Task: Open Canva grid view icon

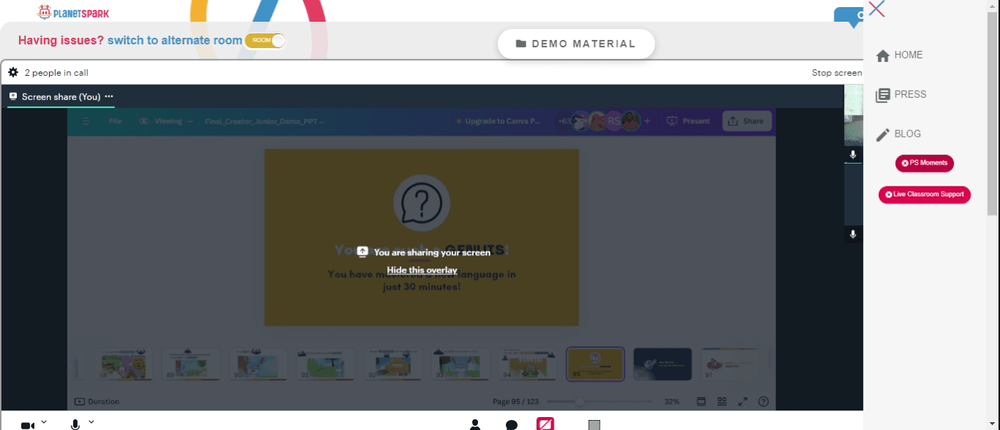Action: tap(722, 402)
